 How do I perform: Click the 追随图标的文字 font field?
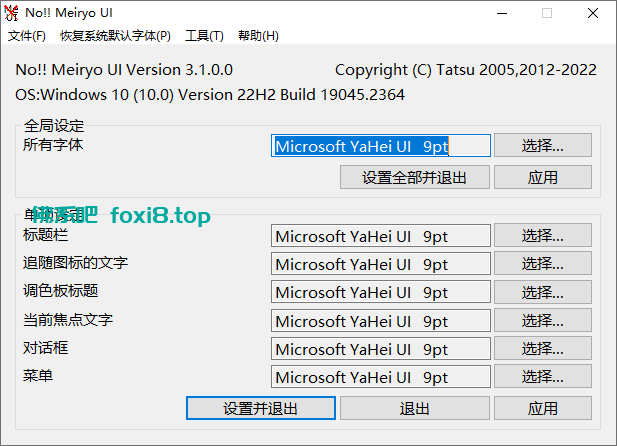381,264
